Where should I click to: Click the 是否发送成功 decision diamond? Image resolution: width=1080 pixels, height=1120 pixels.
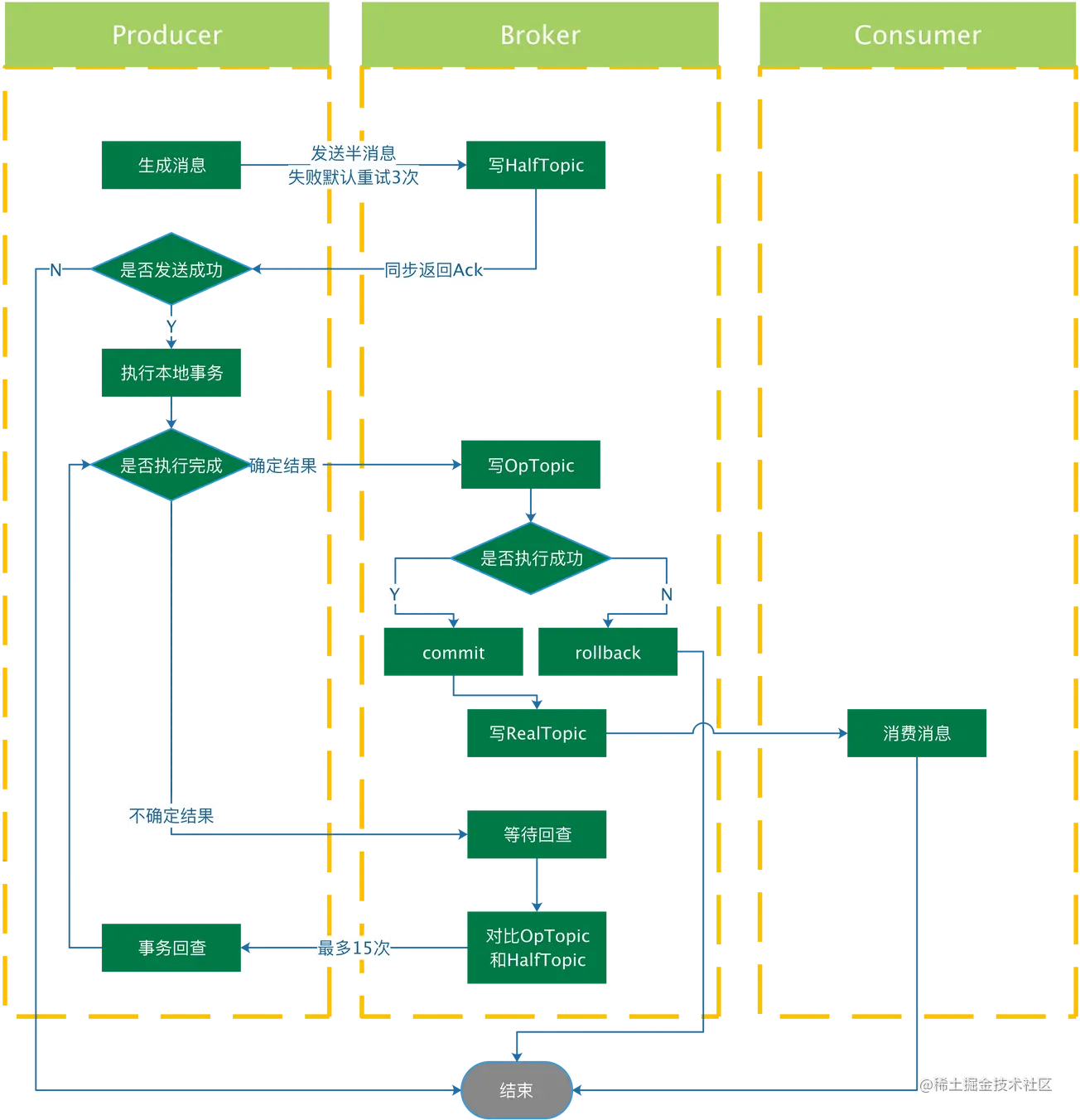pyautogui.click(x=171, y=269)
